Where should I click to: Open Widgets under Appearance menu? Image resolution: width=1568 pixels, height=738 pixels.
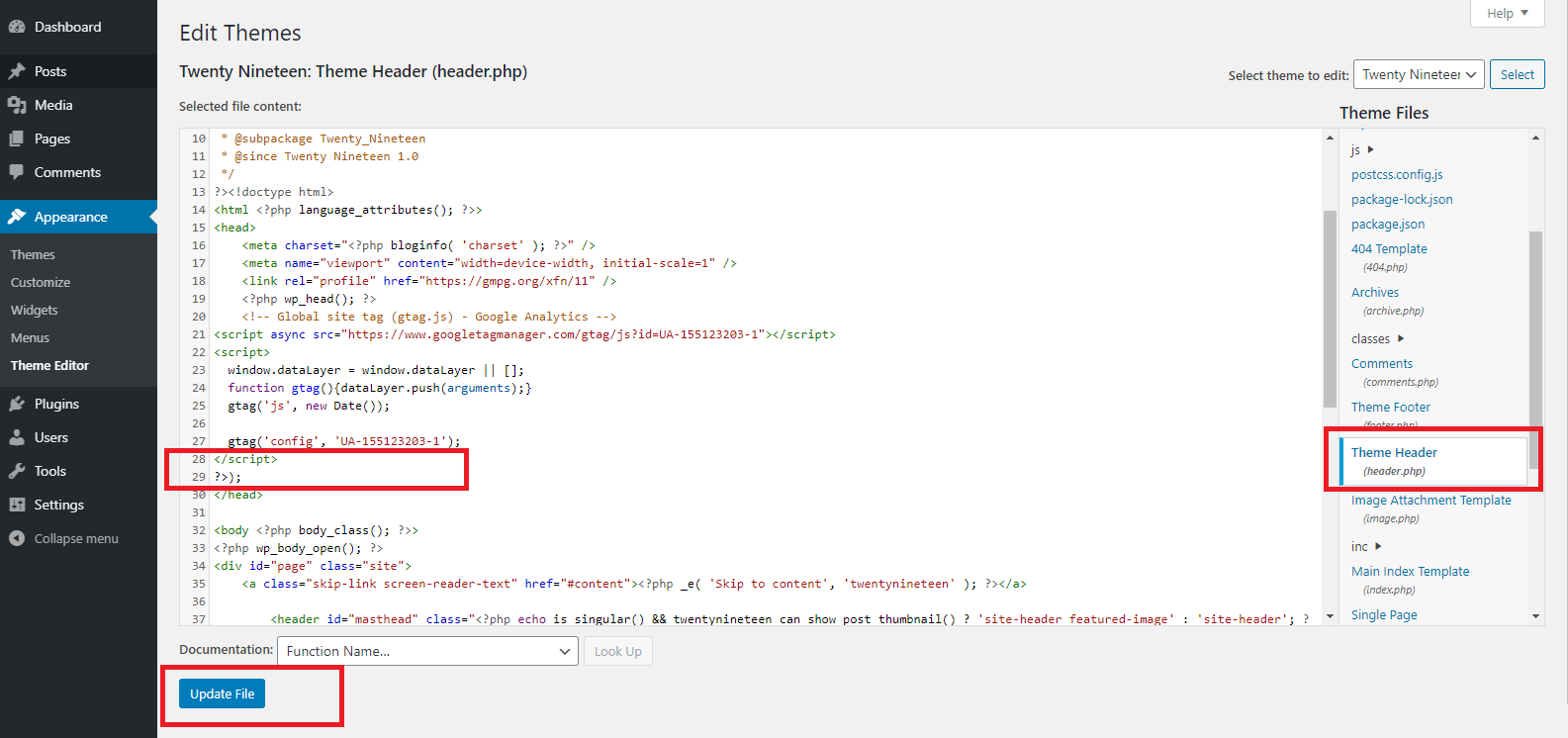35,310
